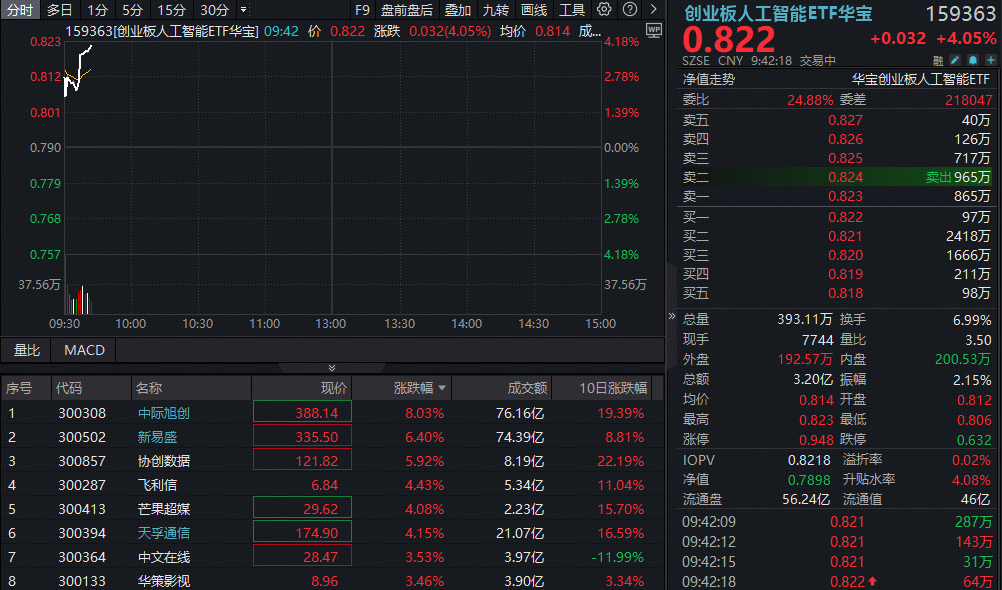
Task: Click the 融 margin trading icon
Action: coord(938,60)
